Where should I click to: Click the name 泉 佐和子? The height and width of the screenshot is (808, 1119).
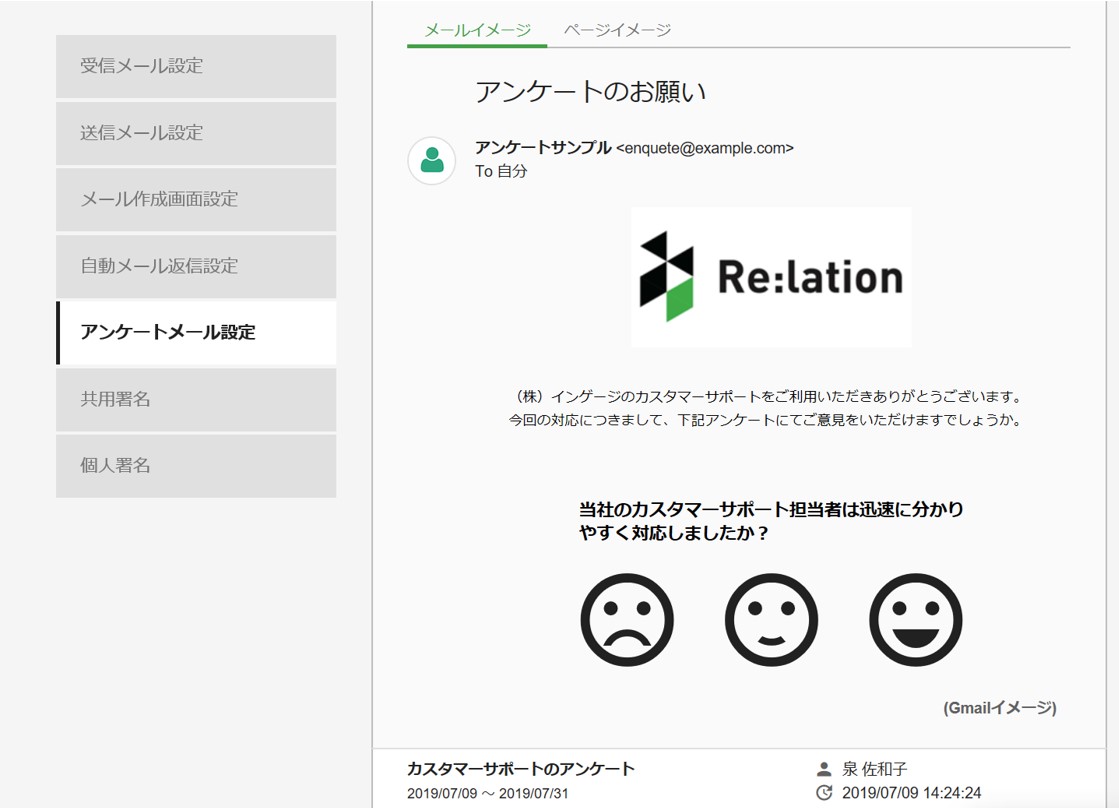pos(874,769)
